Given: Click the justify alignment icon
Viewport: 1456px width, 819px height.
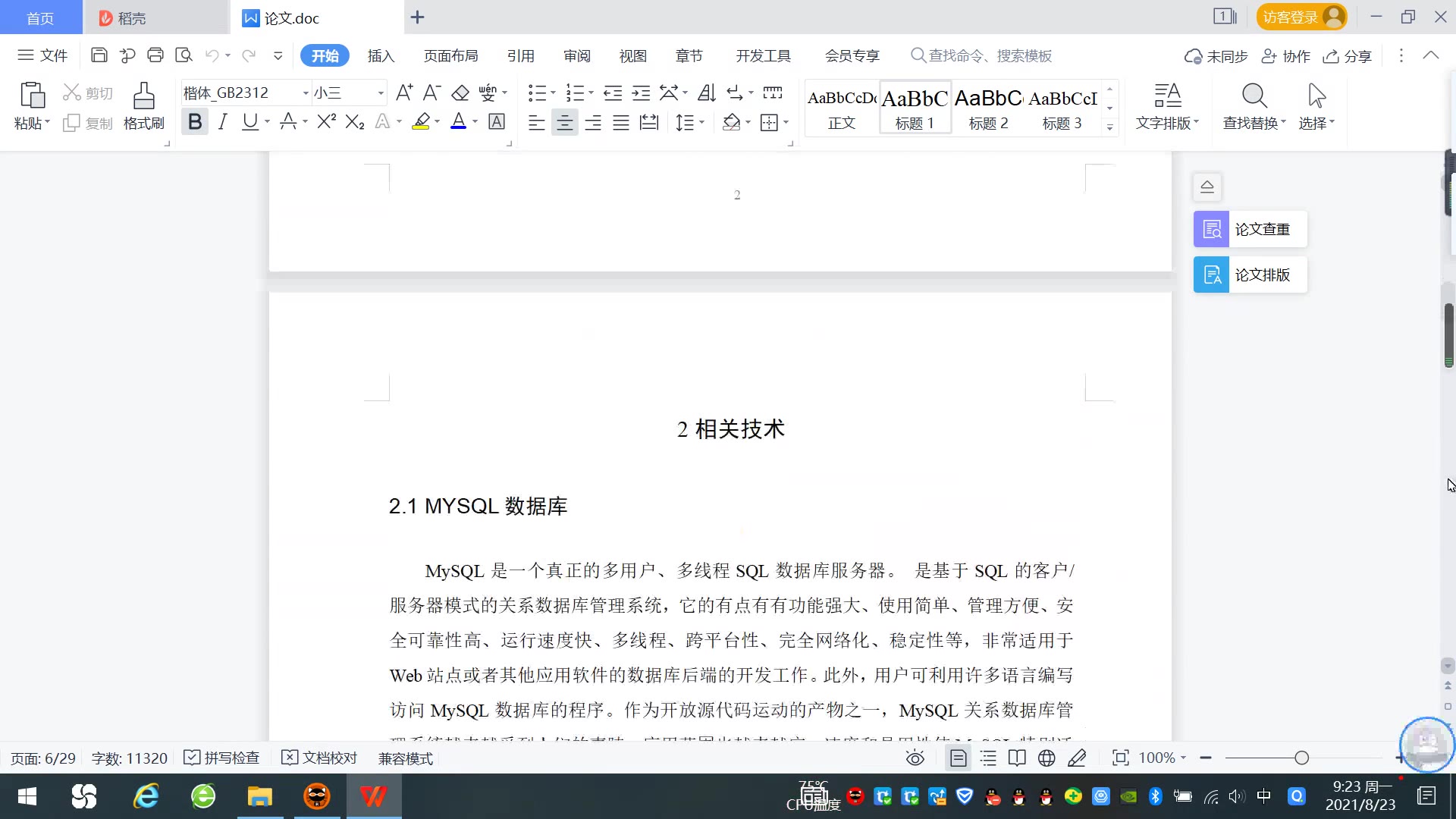Looking at the screenshot, I should (x=621, y=122).
